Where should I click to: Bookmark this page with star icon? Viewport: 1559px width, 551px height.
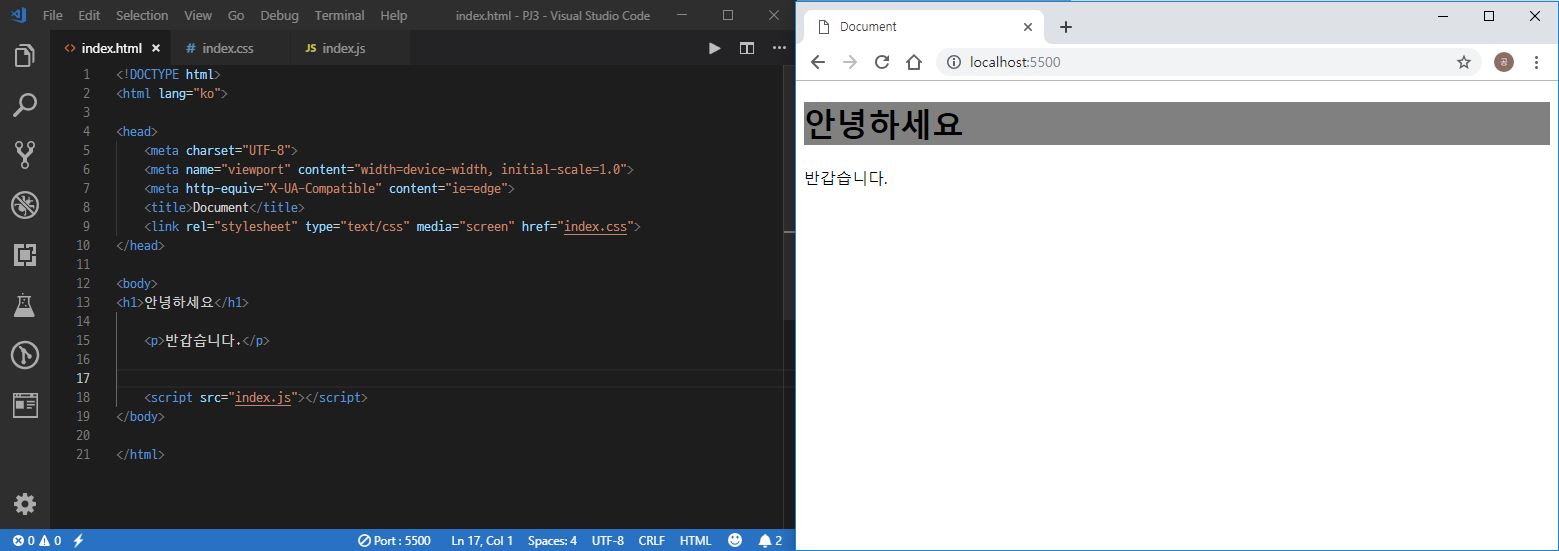[1464, 62]
